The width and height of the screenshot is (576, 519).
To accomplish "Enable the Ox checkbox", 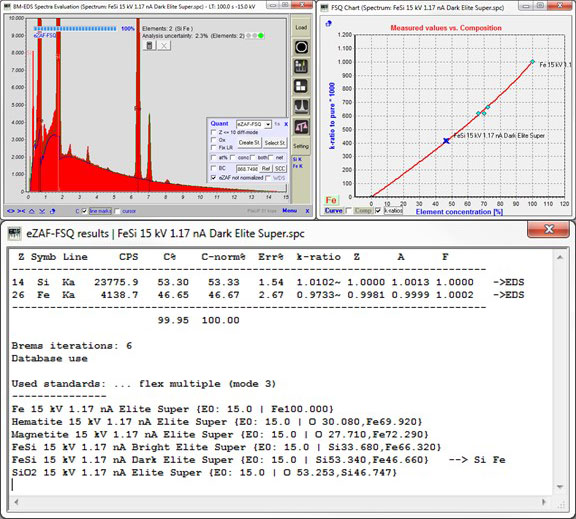I will (x=213, y=140).
